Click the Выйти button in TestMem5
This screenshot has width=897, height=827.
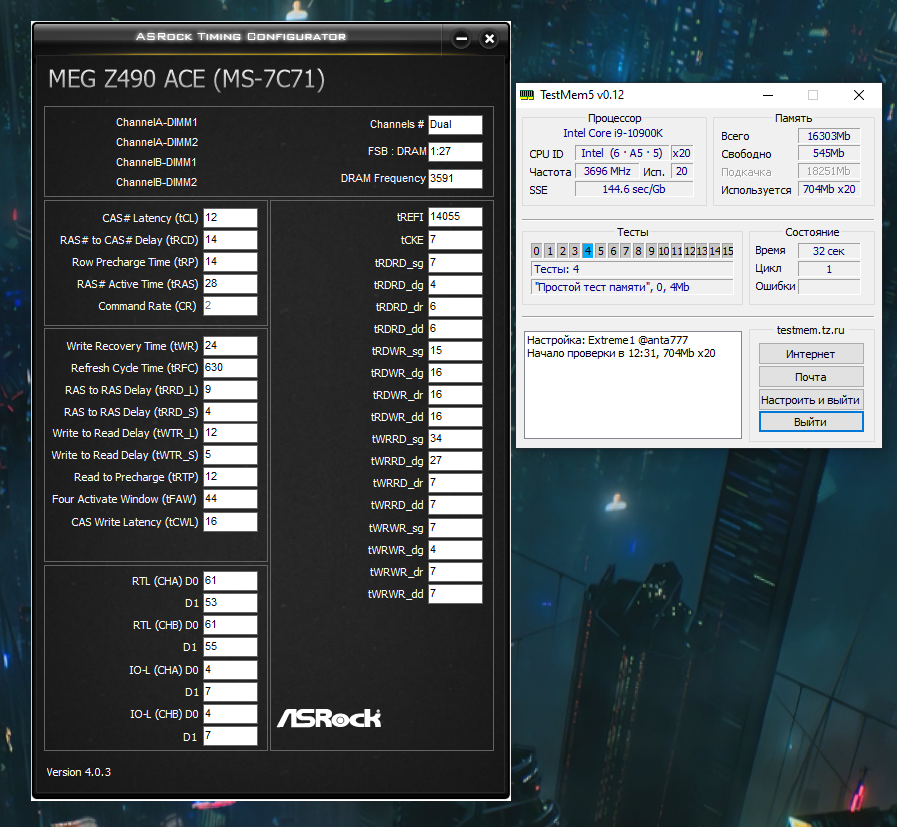(811, 422)
